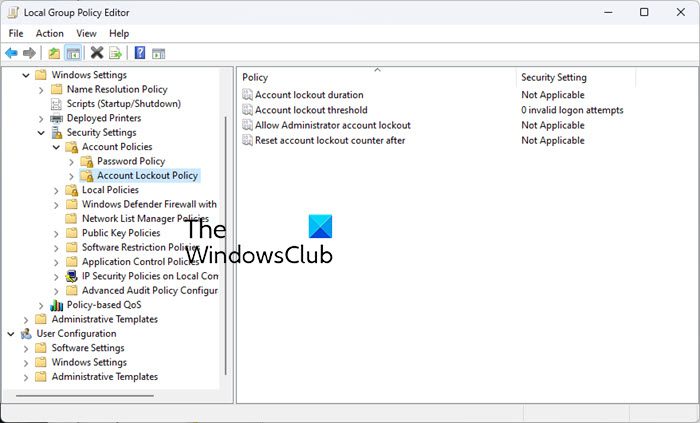Click the Local Policies folder icon

[71, 190]
